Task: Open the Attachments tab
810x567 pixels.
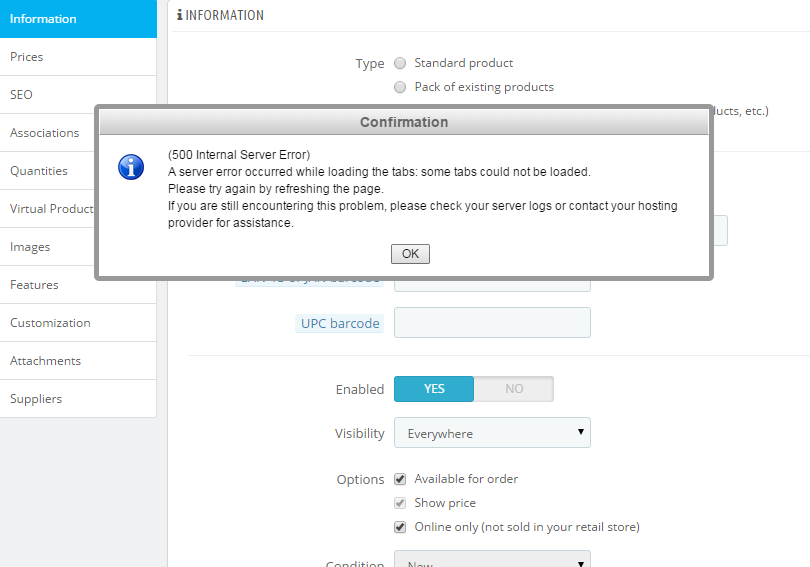Action: point(78,360)
